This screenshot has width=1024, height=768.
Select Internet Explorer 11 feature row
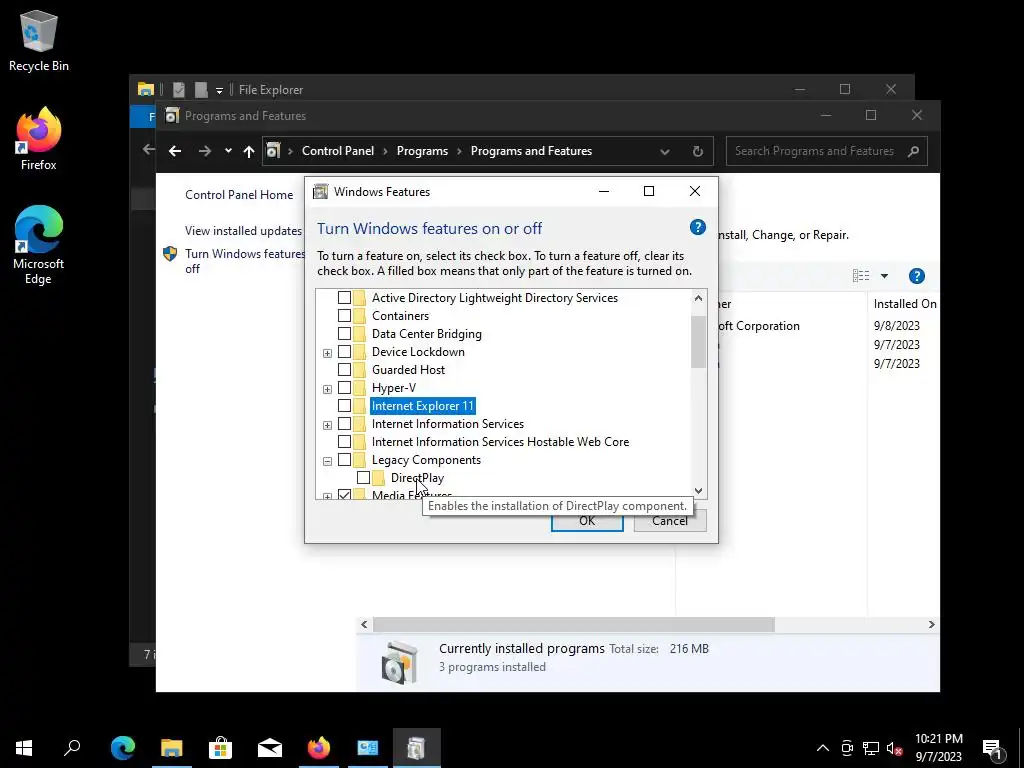(423, 406)
